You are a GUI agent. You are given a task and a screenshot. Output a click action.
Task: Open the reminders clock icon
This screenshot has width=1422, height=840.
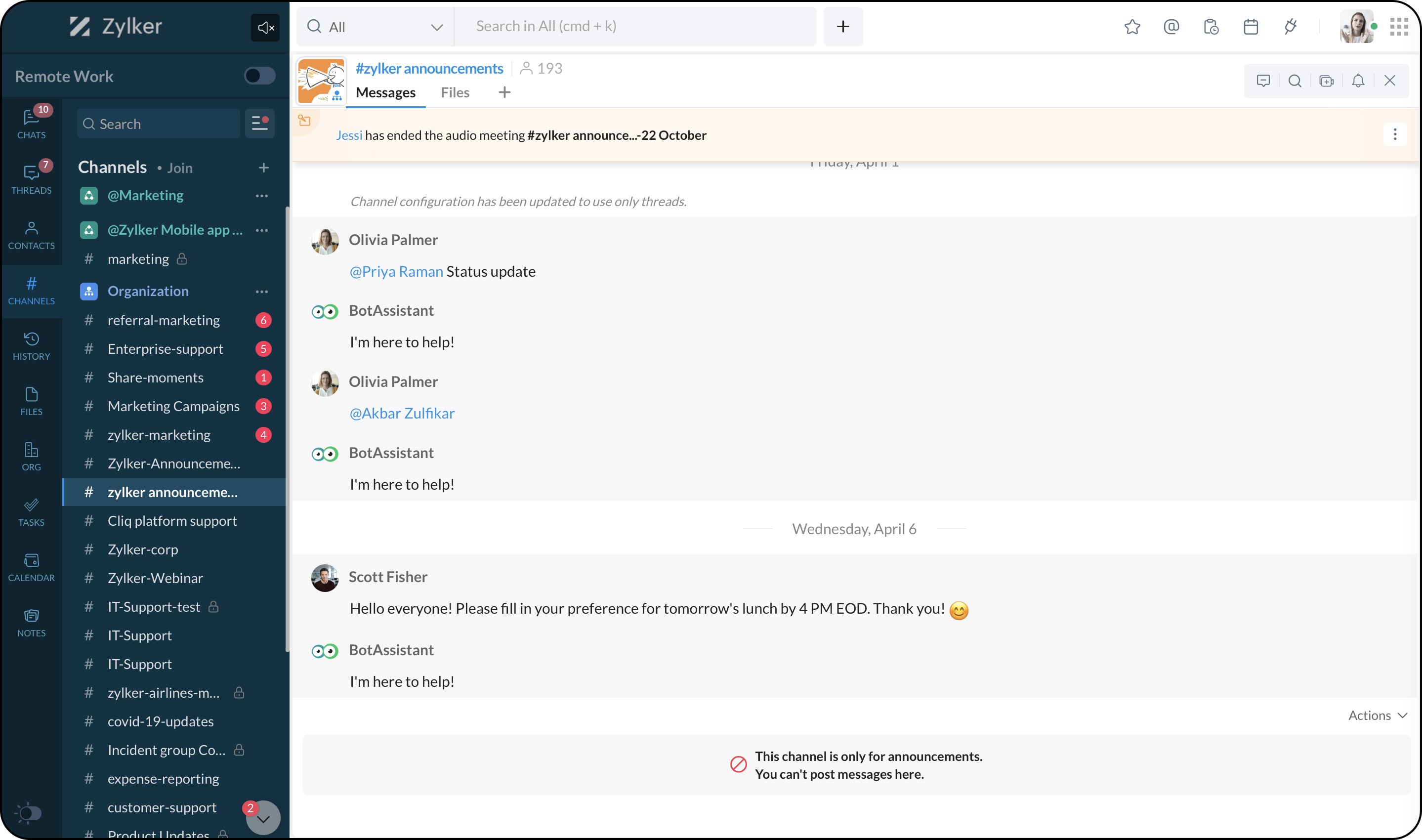tap(1211, 27)
